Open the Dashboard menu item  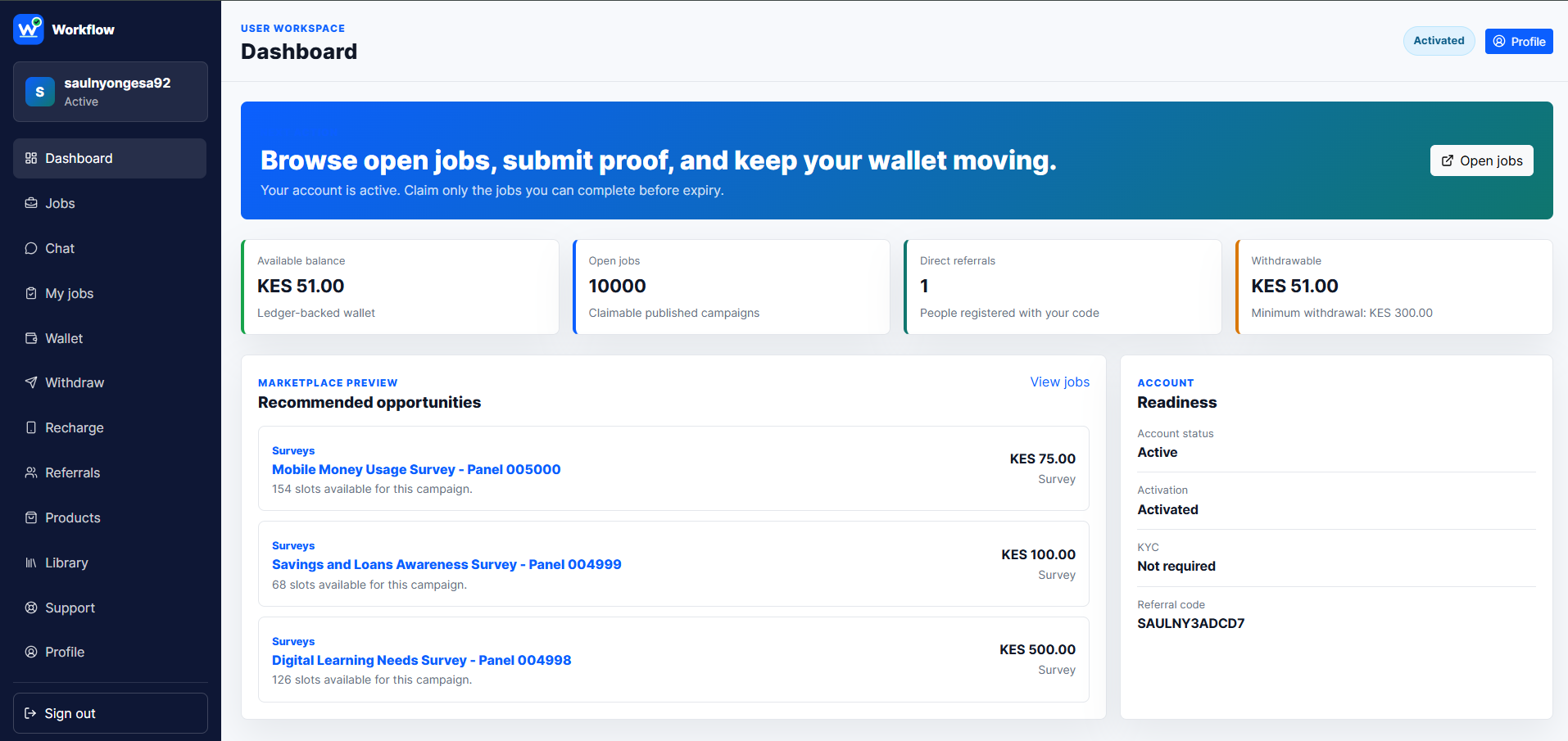coord(110,158)
